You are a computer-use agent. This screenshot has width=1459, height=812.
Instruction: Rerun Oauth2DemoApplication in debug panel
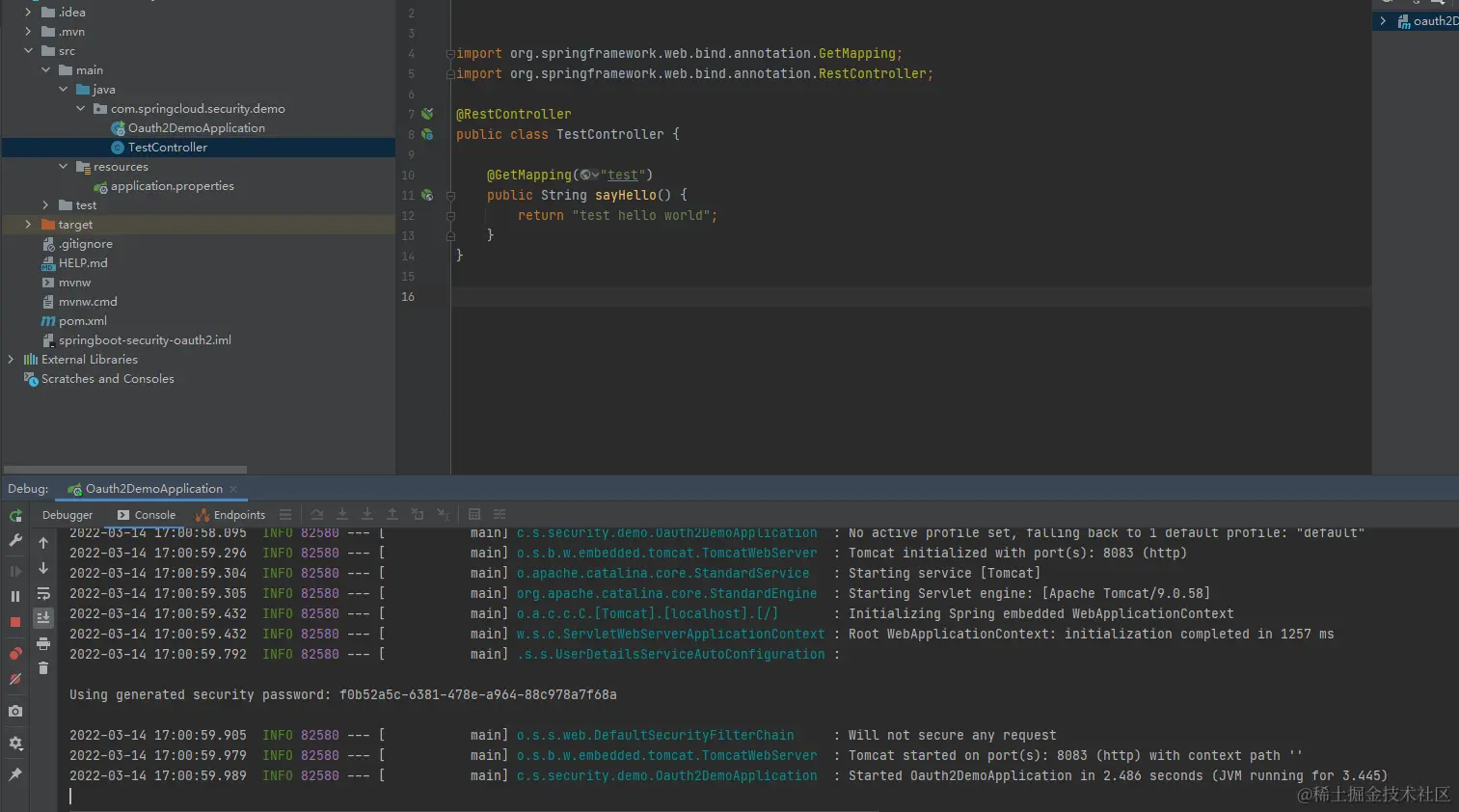pyautogui.click(x=15, y=516)
